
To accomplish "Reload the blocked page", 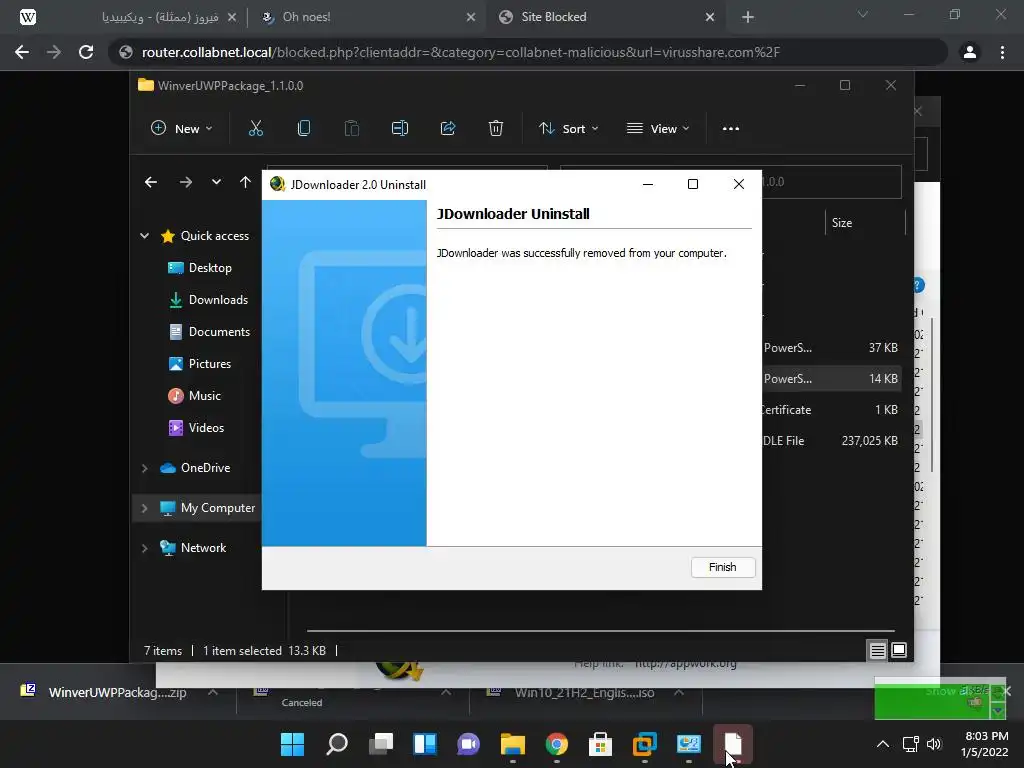I will point(86,52).
